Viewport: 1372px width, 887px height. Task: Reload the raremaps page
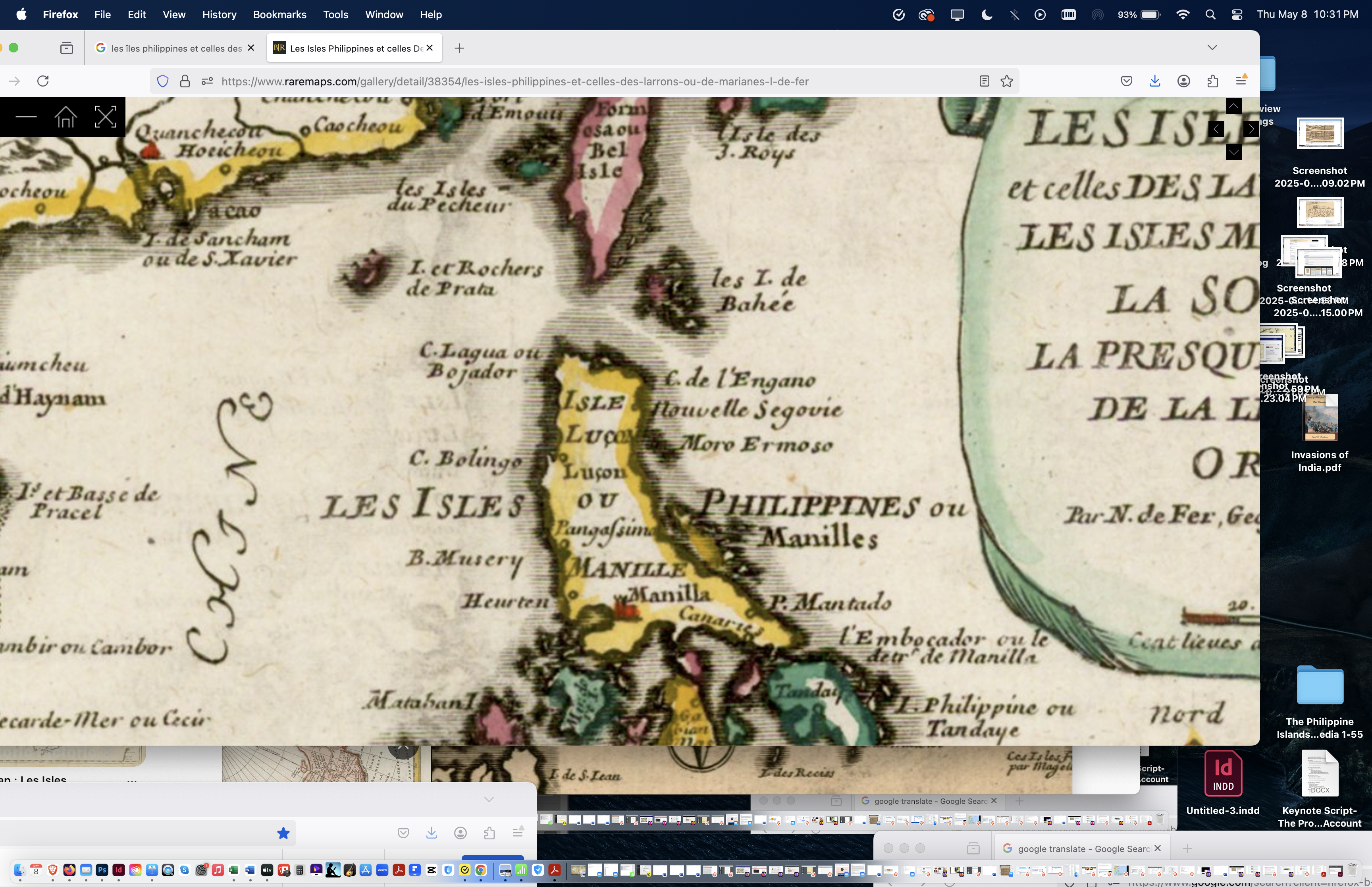point(42,81)
